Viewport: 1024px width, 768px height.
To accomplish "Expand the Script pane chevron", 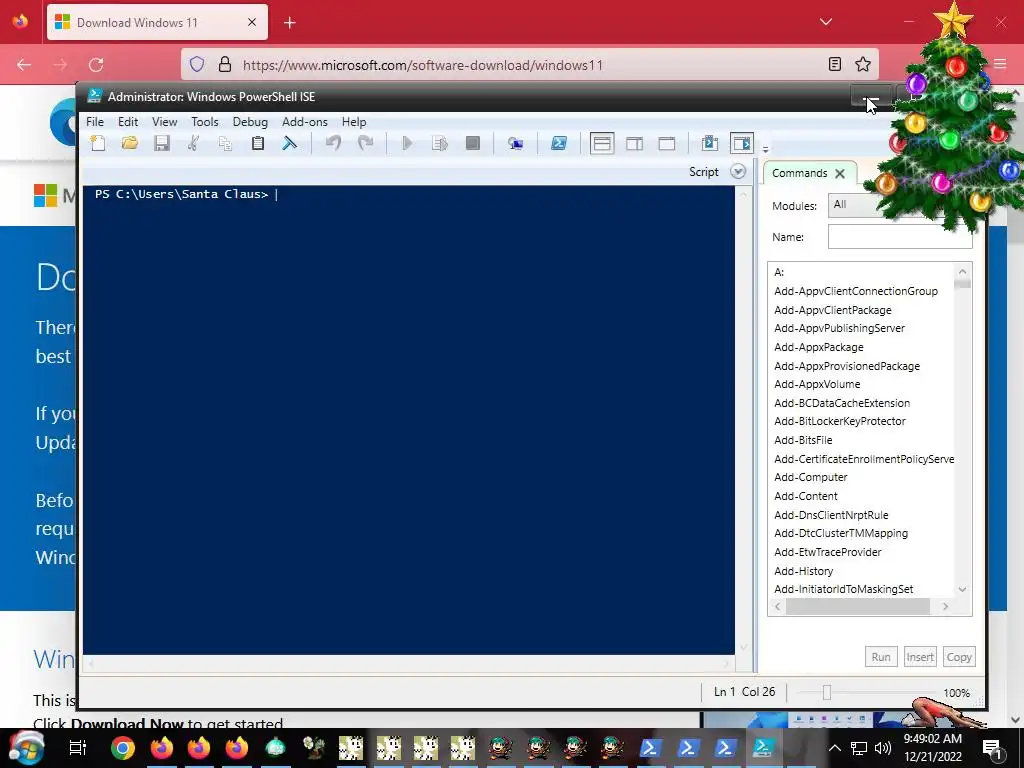I will click(x=738, y=172).
